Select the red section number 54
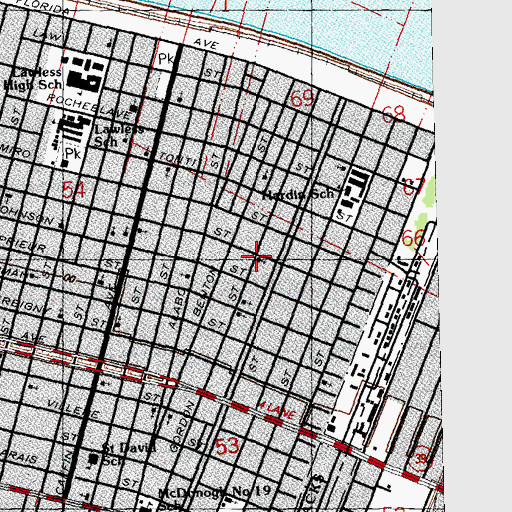The width and height of the screenshot is (512, 512). (74, 189)
